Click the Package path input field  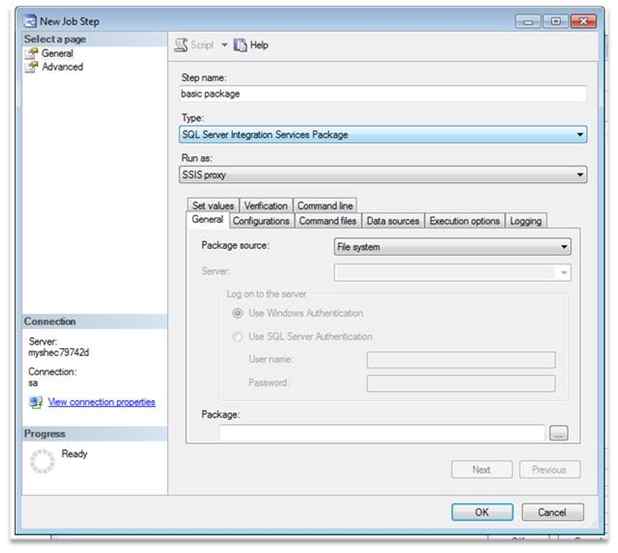click(x=382, y=433)
